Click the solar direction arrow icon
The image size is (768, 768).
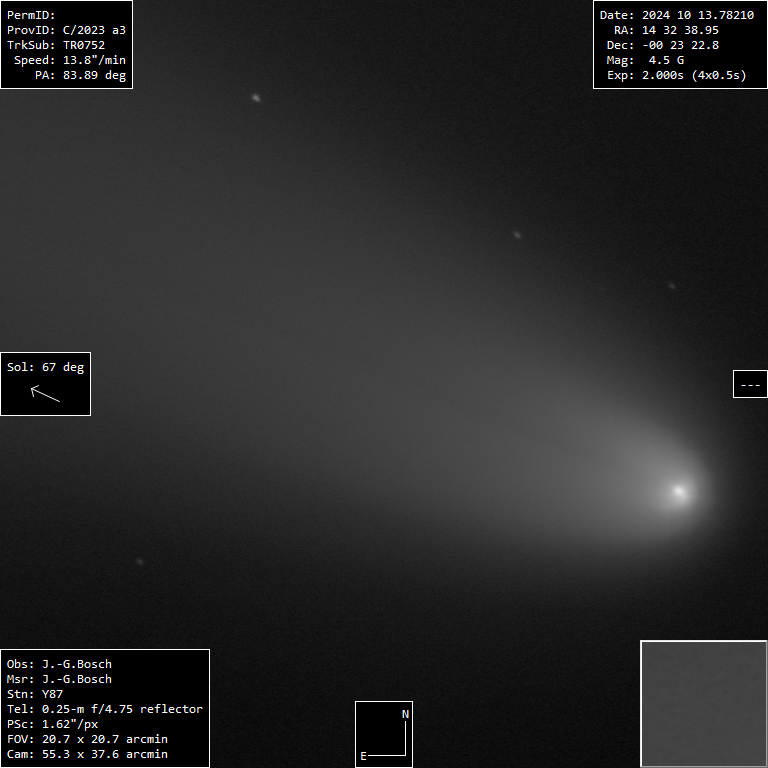coord(45,394)
